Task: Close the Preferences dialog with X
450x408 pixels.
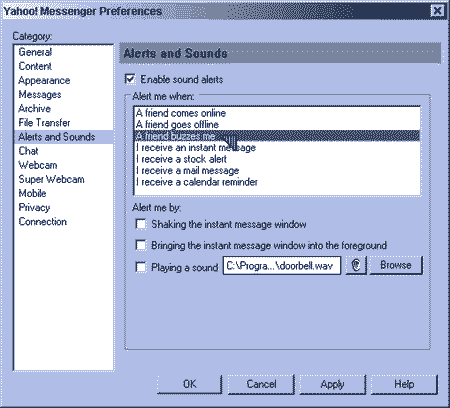Action: (437, 11)
